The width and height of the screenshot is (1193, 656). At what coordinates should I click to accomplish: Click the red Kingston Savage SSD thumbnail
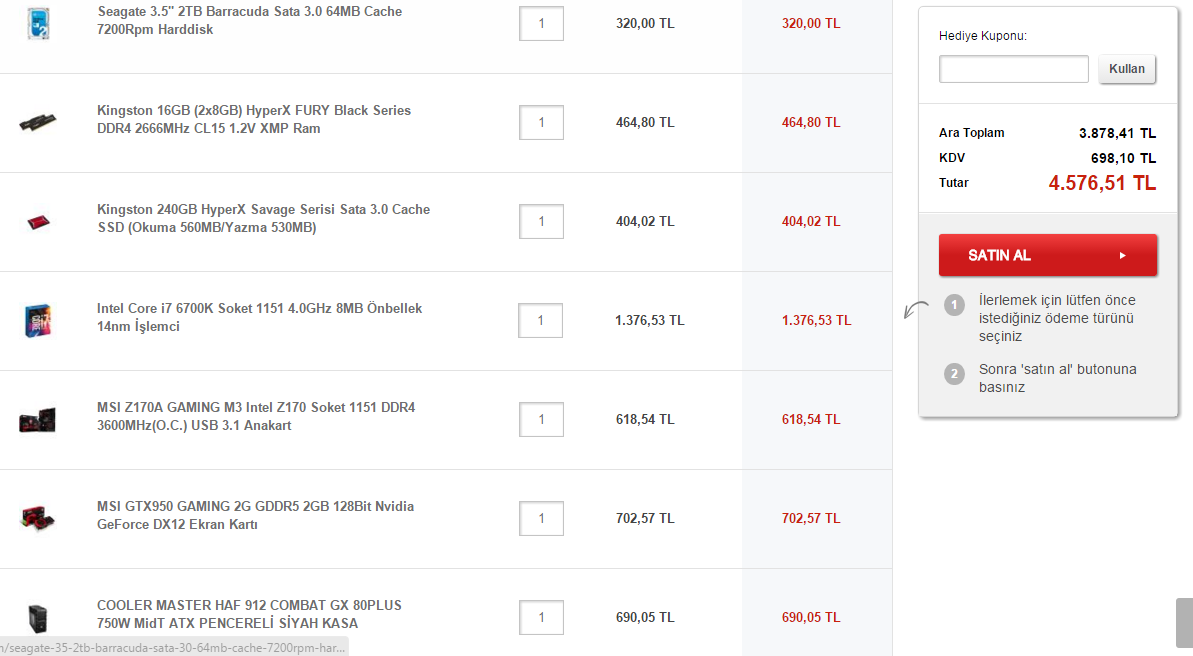38,221
